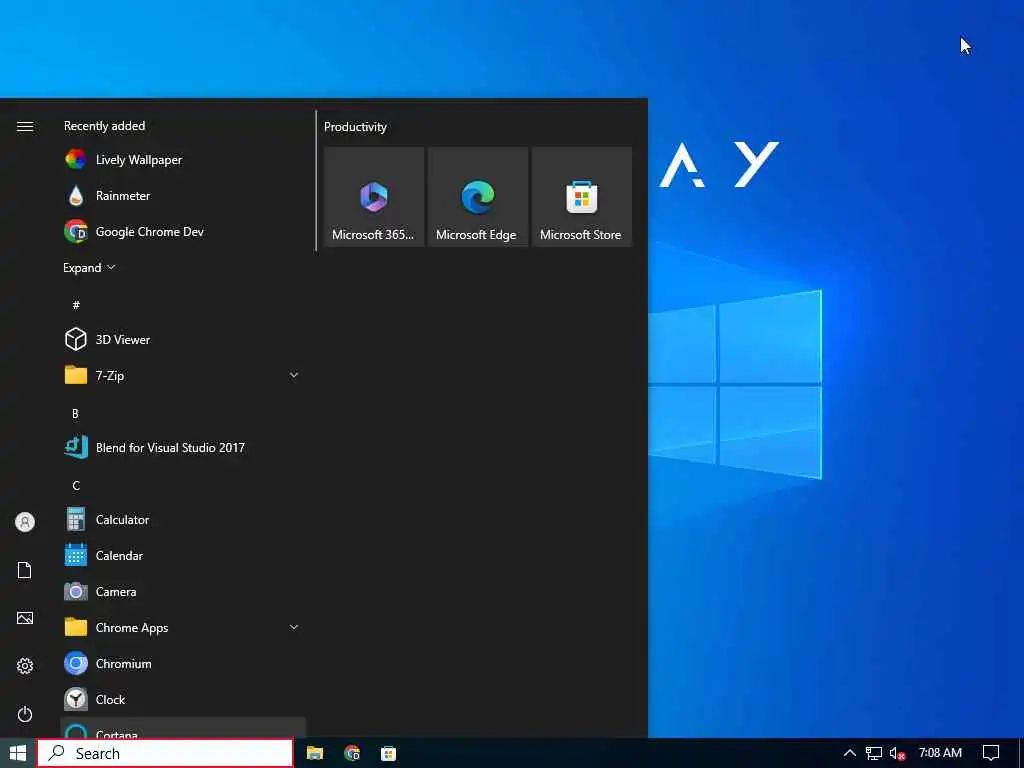
Task: Open Lively Wallpaper from Recently added
Action: pos(183,160)
